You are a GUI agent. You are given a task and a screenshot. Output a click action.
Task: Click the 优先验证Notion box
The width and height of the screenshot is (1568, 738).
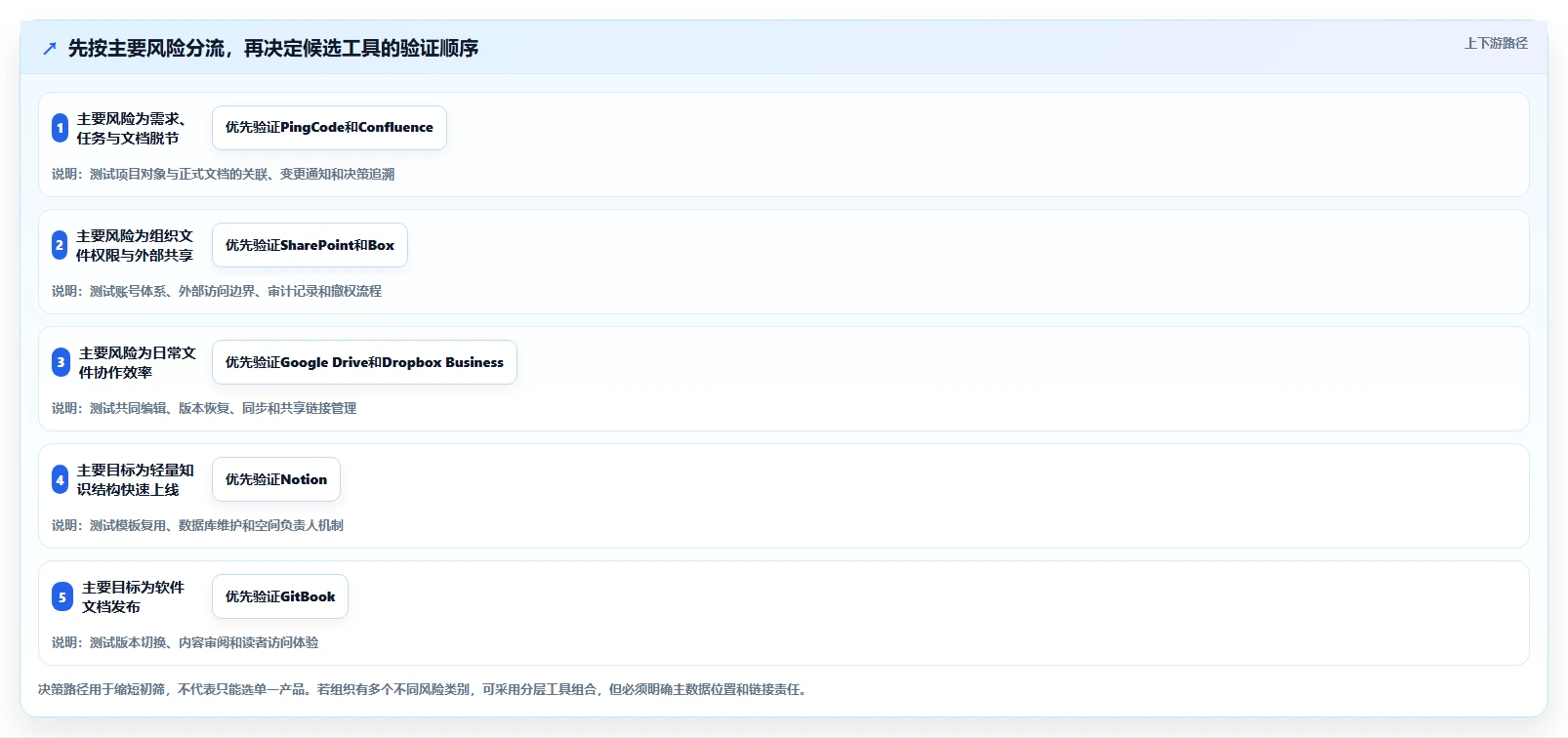tap(276, 479)
